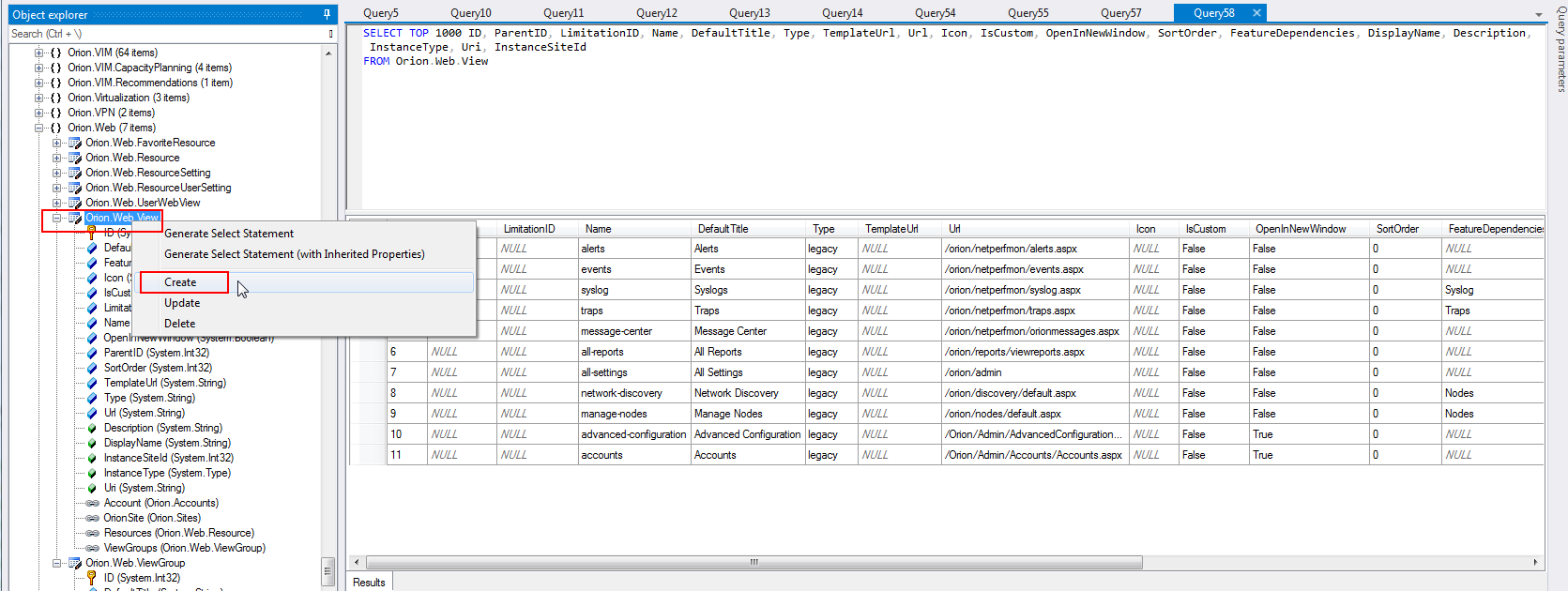
Task: Open the Query parameters side panel
Action: [1560, 49]
